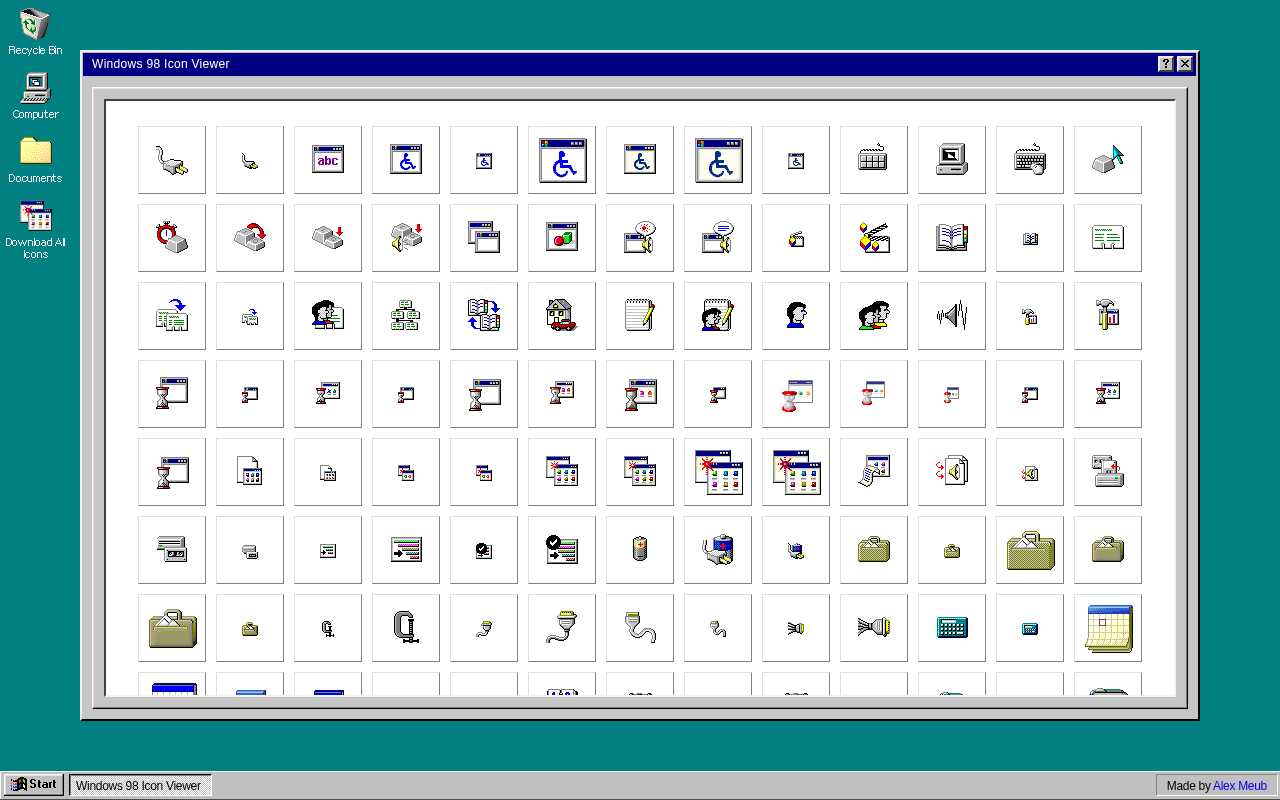This screenshot has height=800, width=1280.
Task: Click the organization chart icon
Action: pyautogui.click(x=405, y=315)
